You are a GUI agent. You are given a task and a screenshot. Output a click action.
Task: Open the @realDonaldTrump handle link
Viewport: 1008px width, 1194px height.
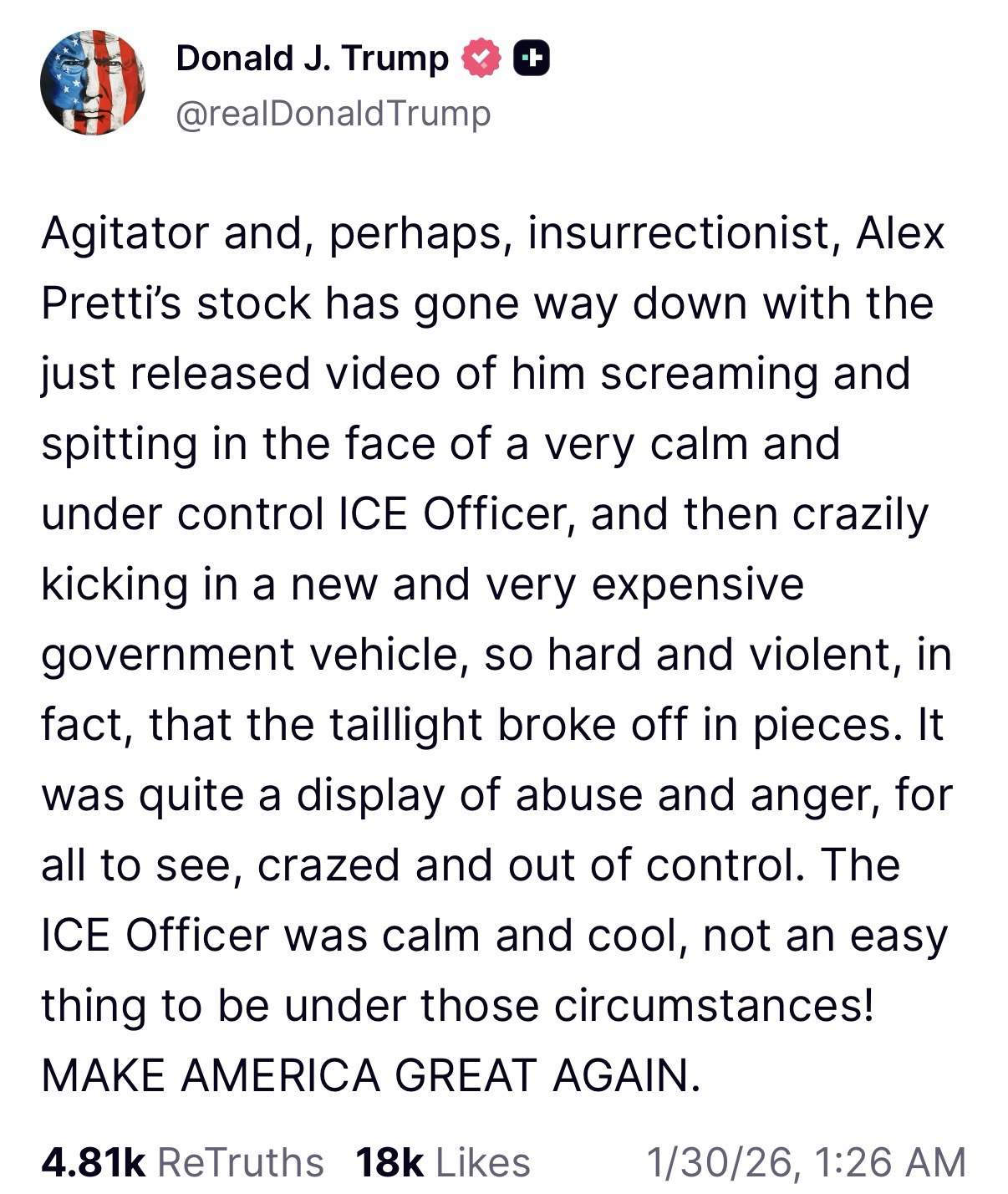(x=333, y=114)
